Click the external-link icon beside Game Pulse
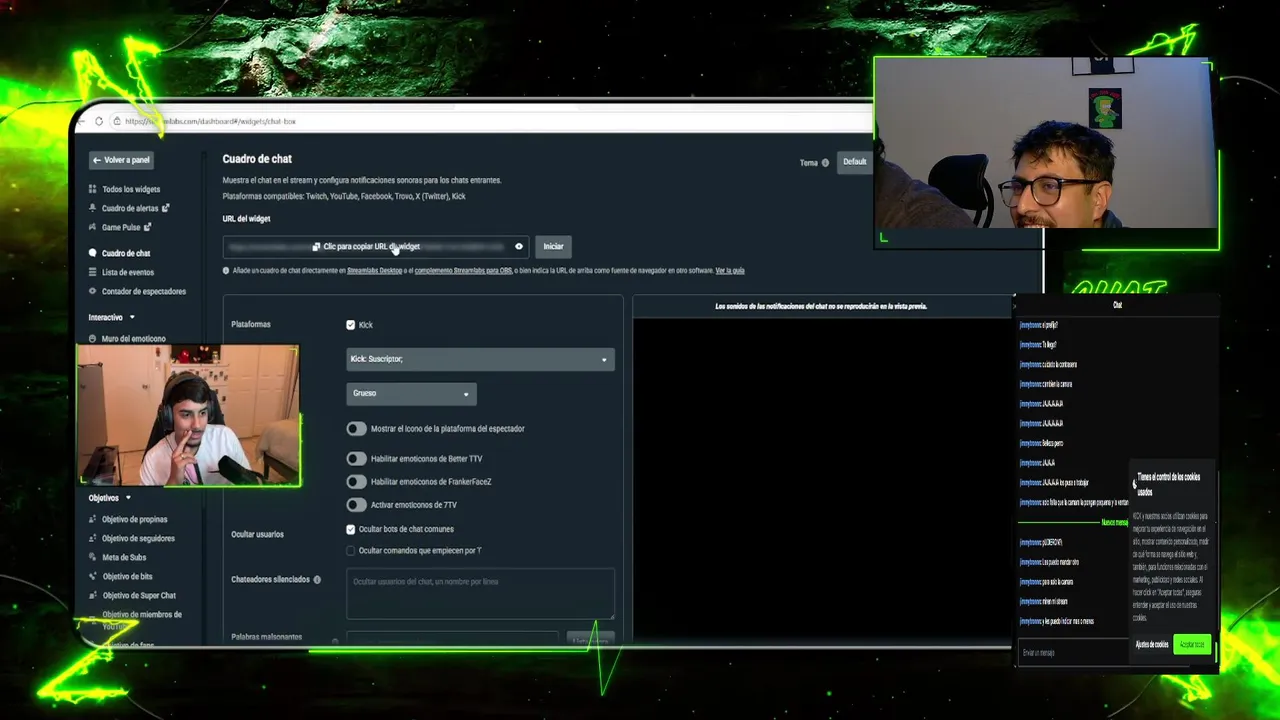Screen dimensions: 1280x720 (147, 227)
